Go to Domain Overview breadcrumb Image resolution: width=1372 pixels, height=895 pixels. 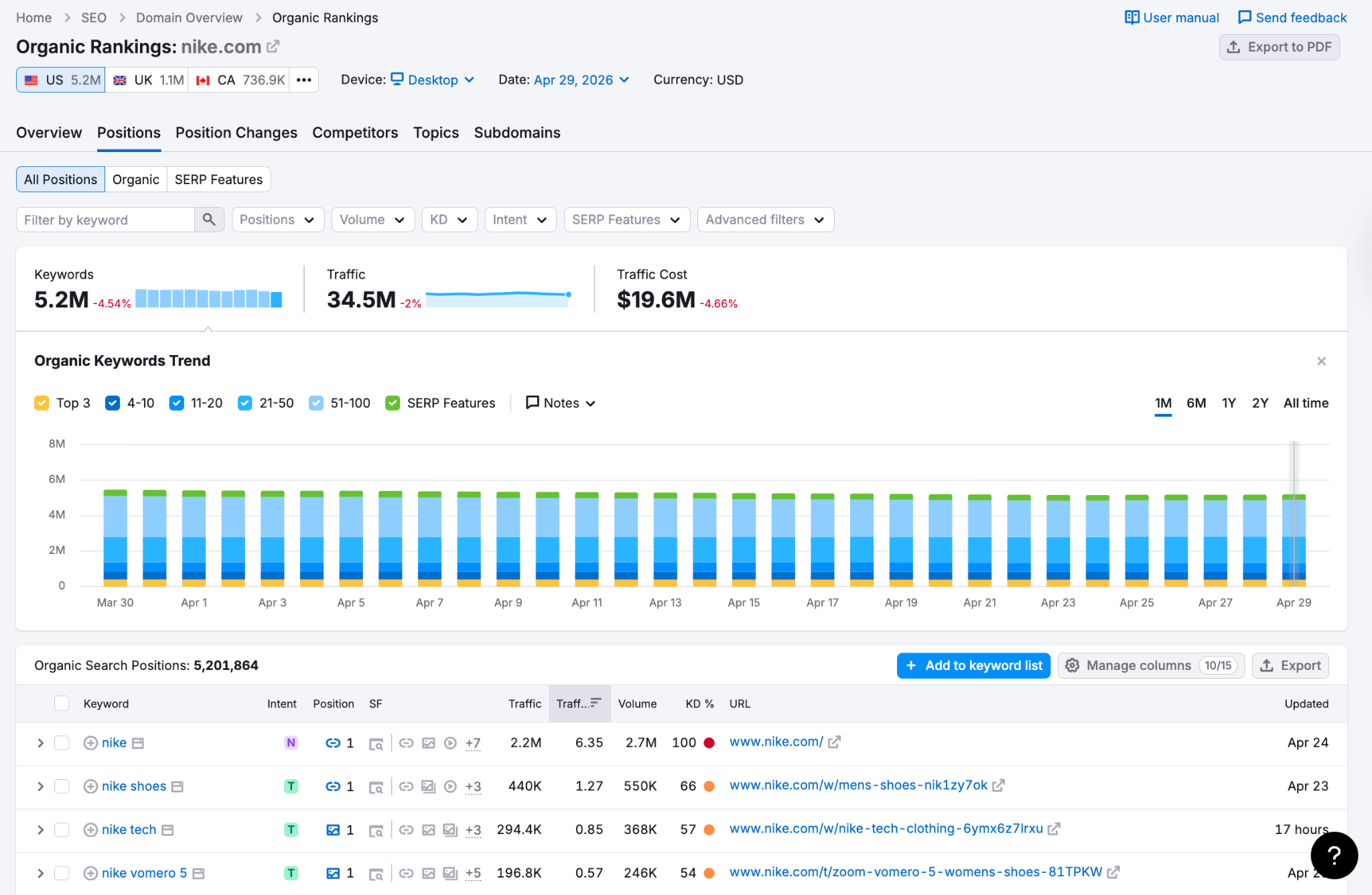coord(189,17)
